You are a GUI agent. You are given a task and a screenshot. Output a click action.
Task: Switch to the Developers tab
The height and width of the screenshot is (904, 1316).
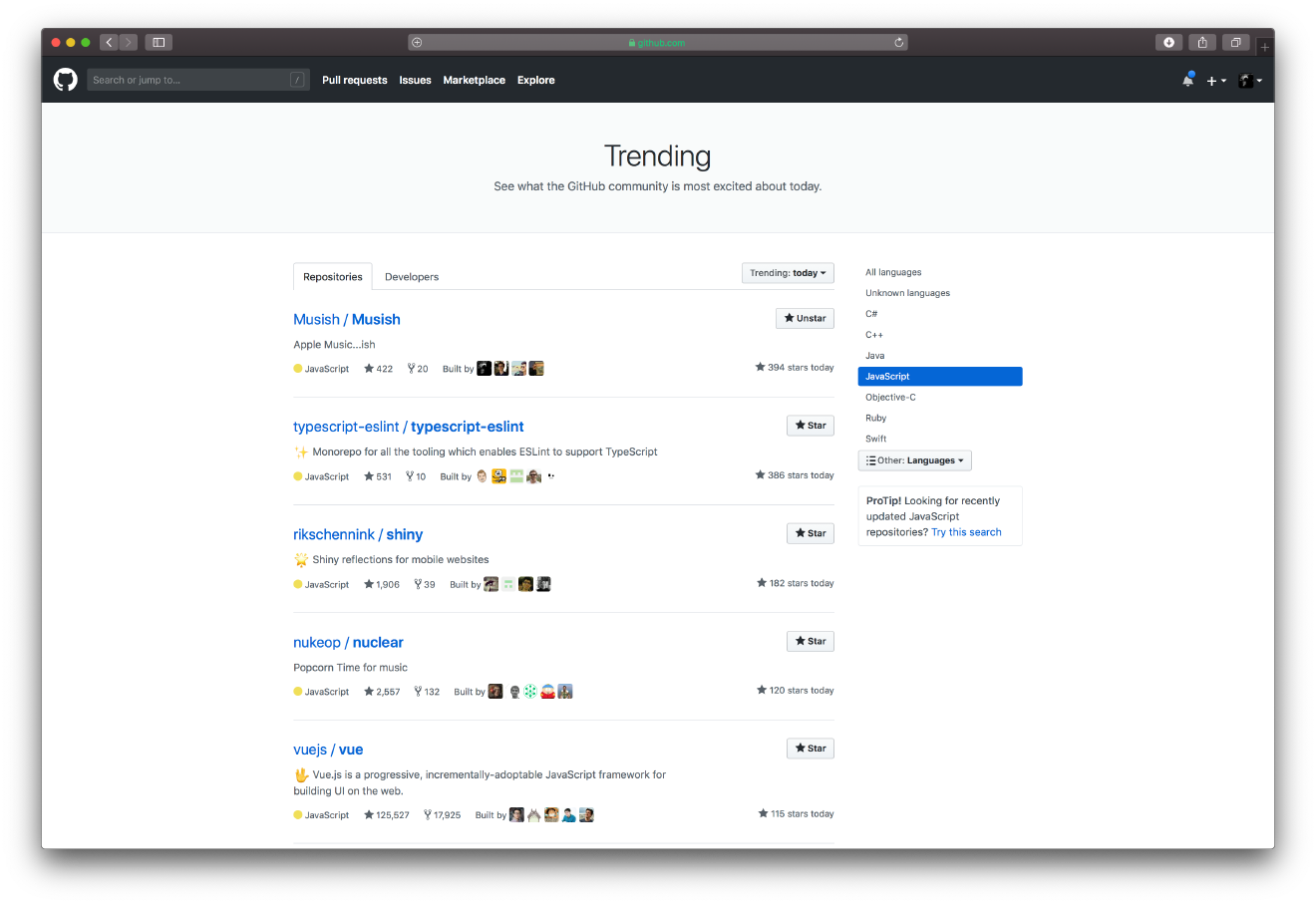point(411,276)
